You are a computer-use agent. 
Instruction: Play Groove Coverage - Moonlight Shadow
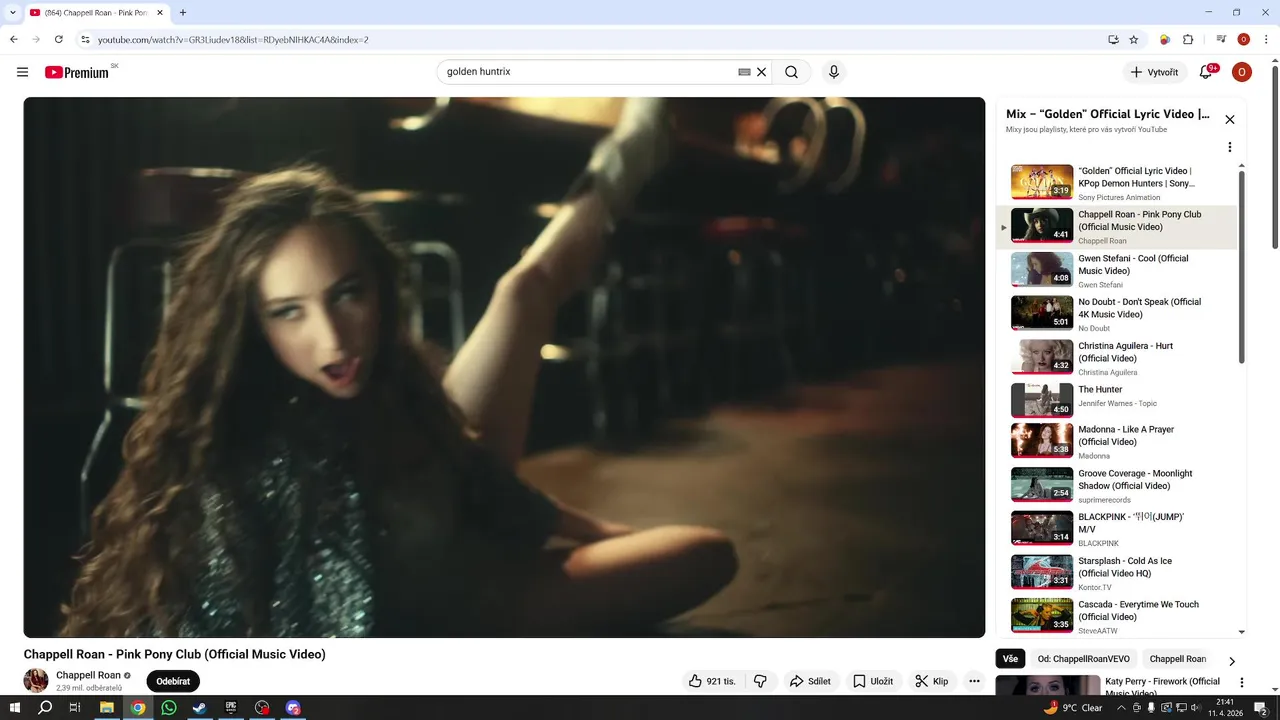click(1116, 485)
